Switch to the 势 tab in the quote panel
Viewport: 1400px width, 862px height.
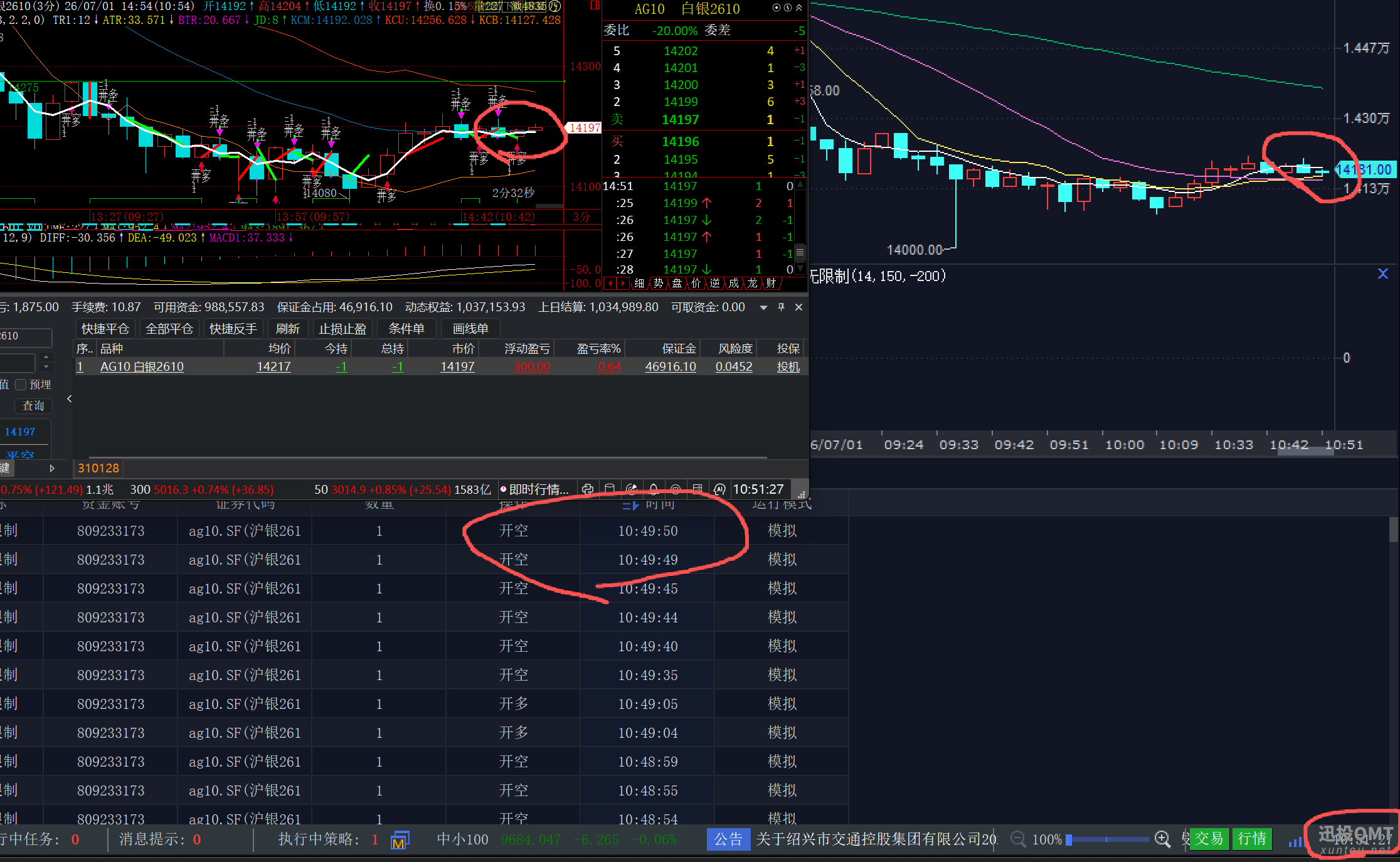(x=658, y=284)
